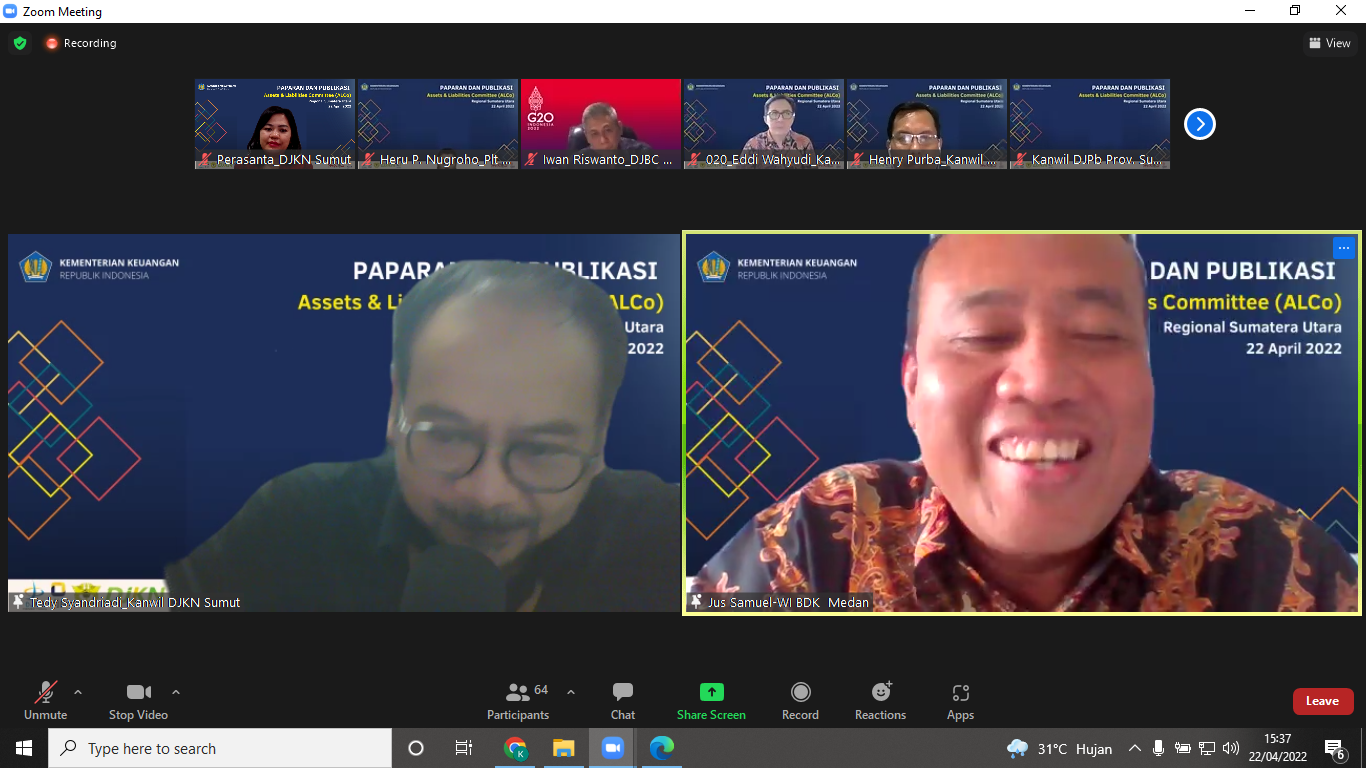
Task: Expand the Participants options arrow
Action: click(x=571, y=692)
